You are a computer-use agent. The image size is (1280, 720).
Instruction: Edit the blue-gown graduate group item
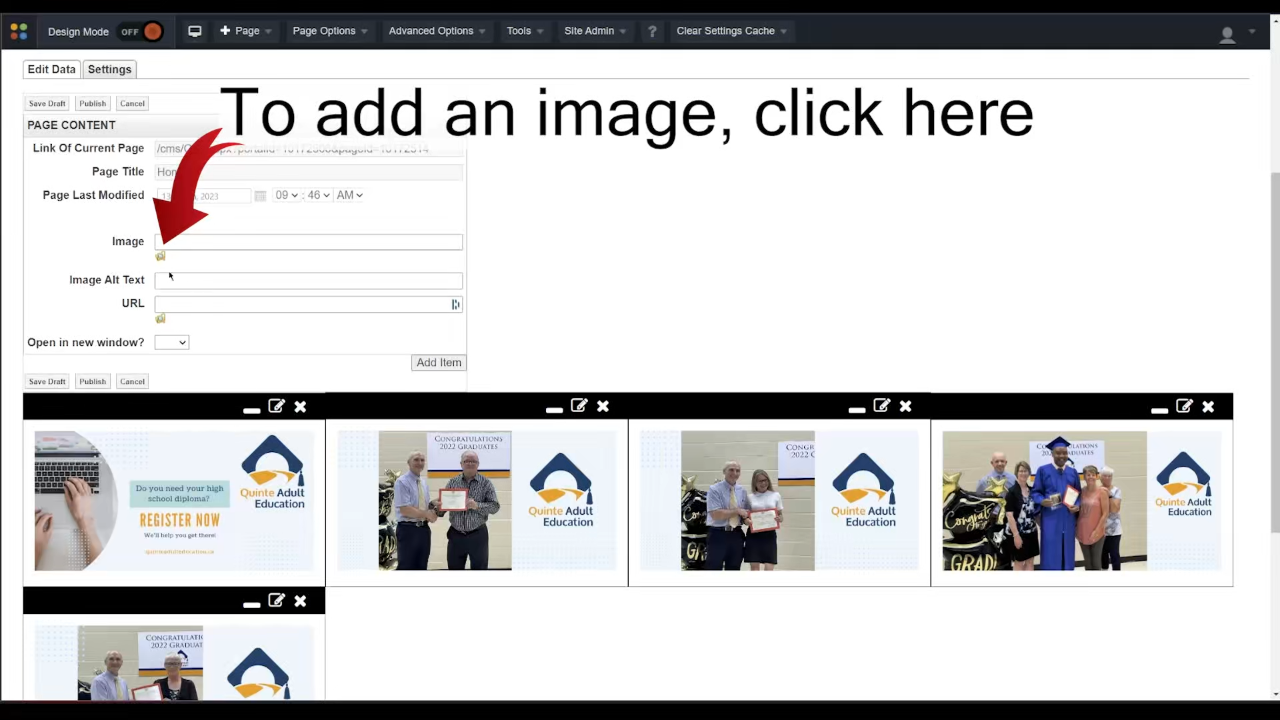[1184, 406]
